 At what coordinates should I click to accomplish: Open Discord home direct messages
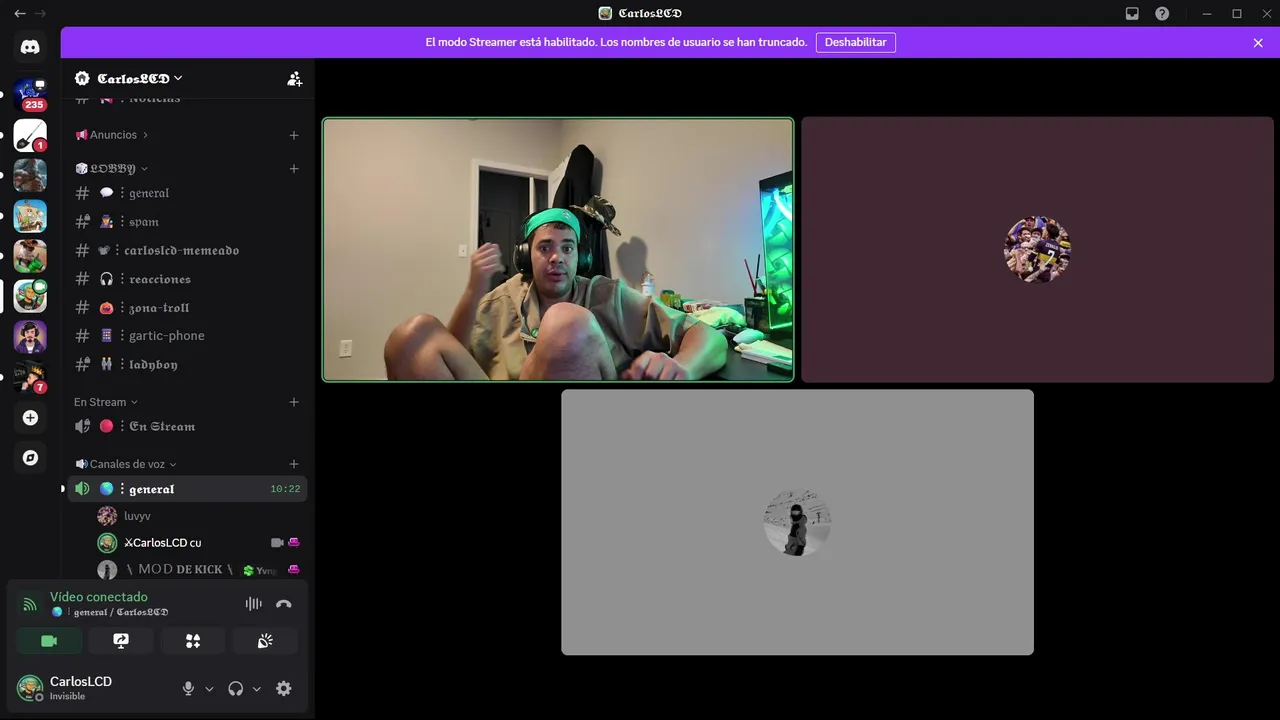pyautogui.click(x=30, y=47)
